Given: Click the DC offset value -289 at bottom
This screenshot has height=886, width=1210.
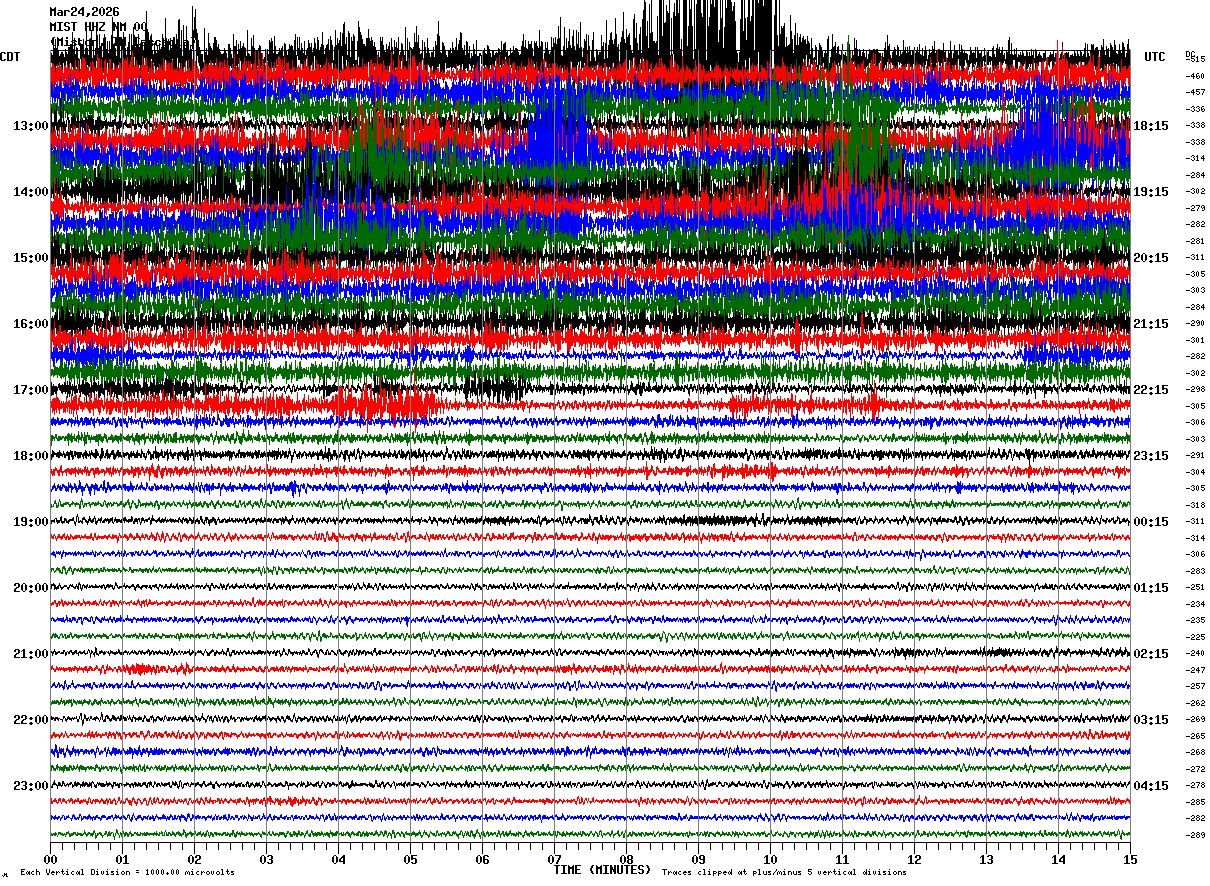Looking at the screenshot, I should click(1195, 835).
